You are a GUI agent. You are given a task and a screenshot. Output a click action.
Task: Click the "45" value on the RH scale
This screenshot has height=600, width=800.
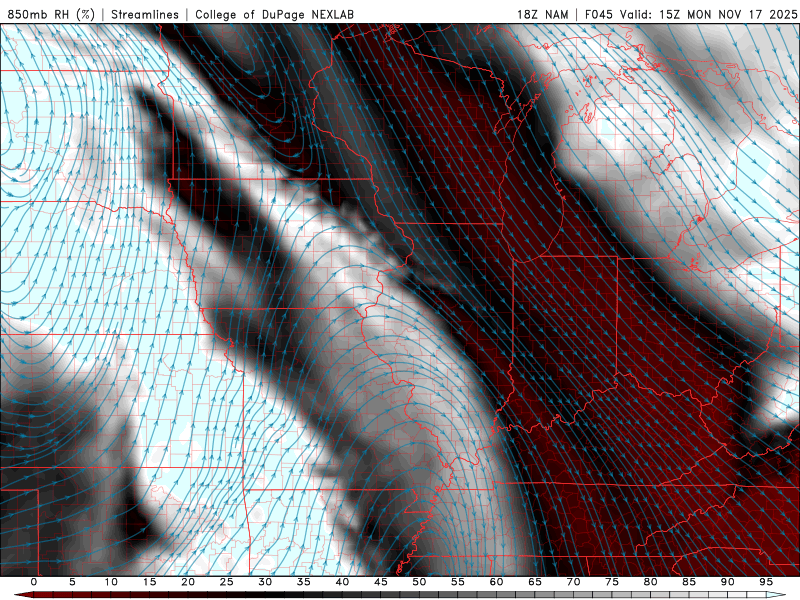coord(381,582)
